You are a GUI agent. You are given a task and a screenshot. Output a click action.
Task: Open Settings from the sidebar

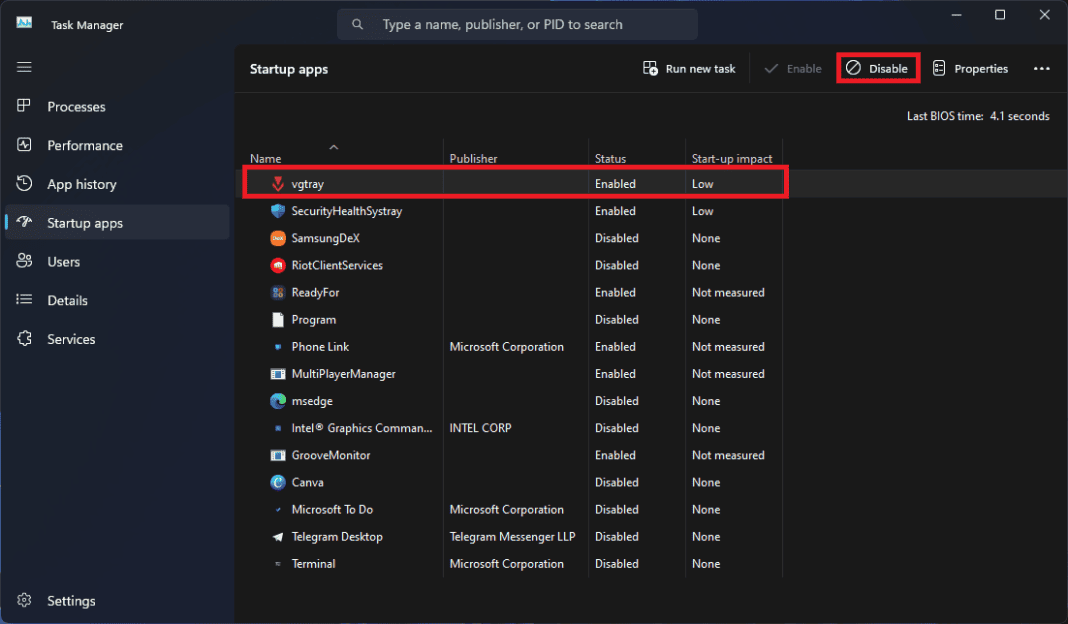click(x=69, y=600)
